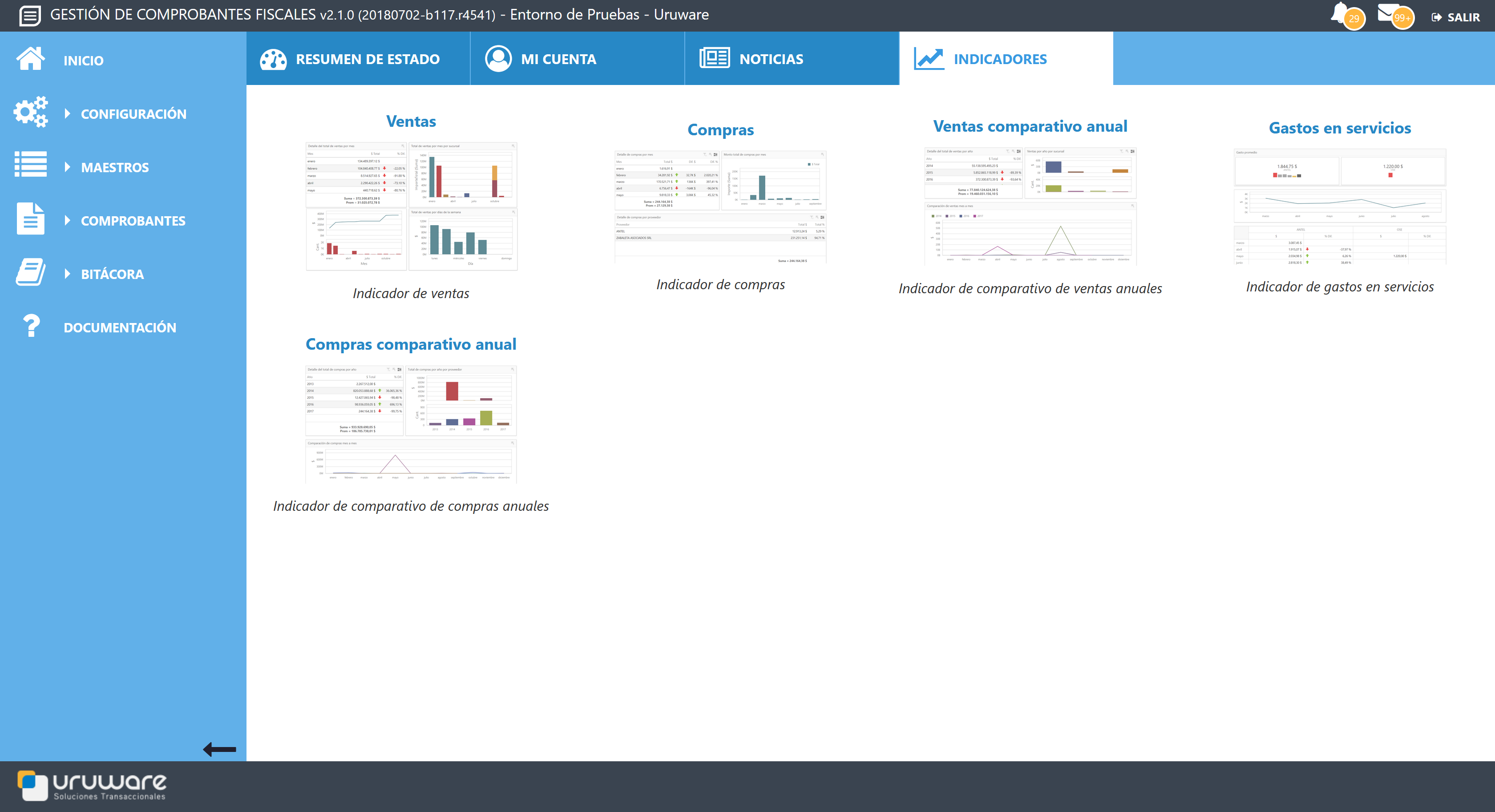Click the notebook icon for Bitácora
1495x812 pixels.
[30, 272]
